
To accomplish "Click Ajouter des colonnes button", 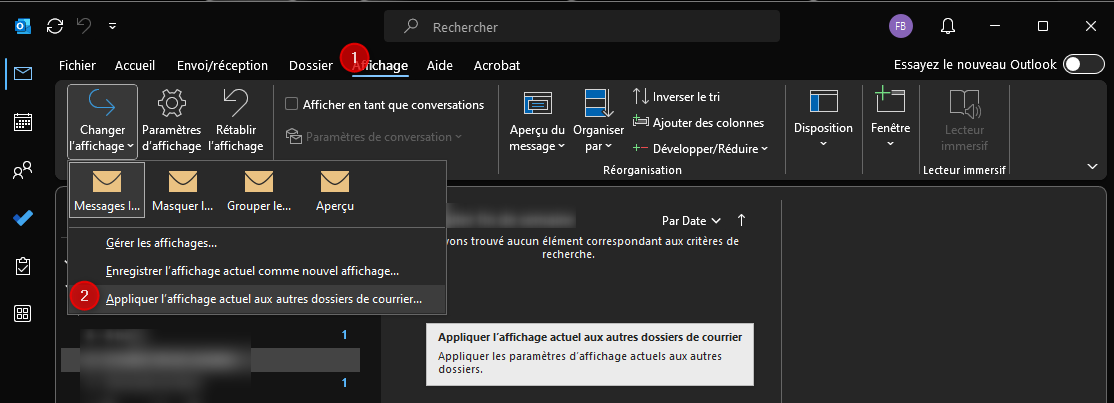I will click(x=698, y=123).
